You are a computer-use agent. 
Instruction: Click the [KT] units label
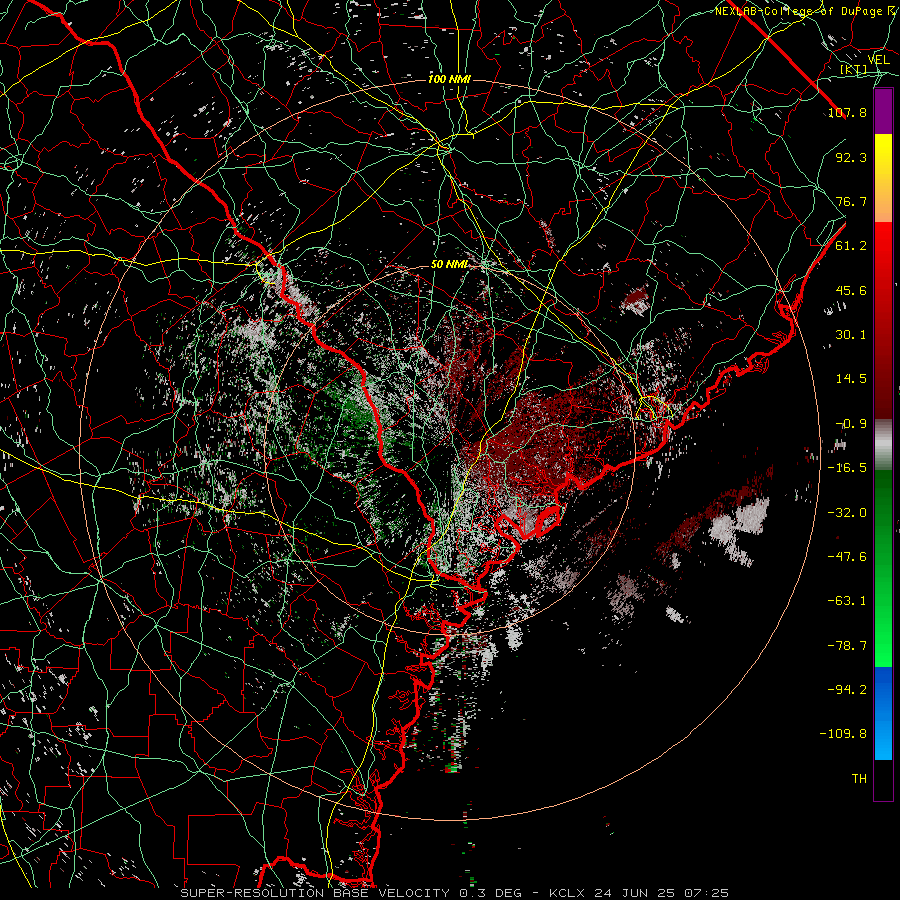(x=853, y=69)
